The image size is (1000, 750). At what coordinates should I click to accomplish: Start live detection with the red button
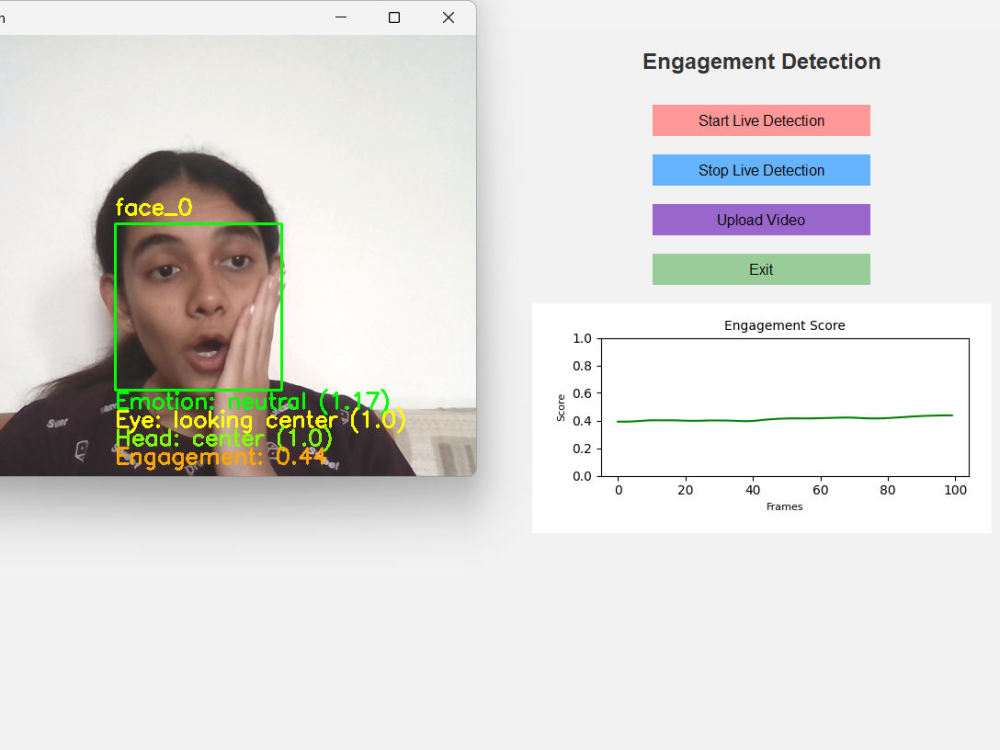(x=761, y=121)
